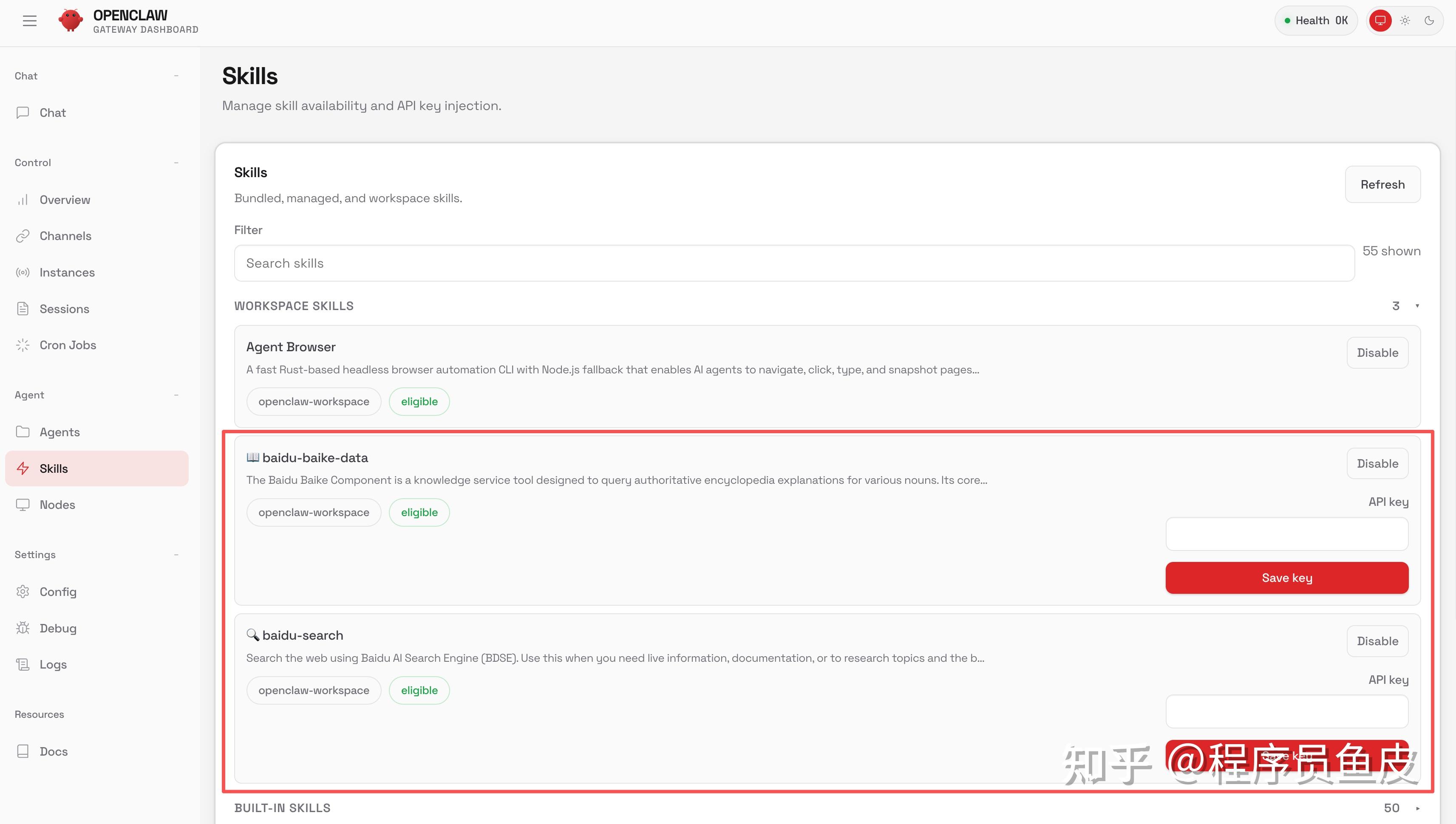Image resolution: width=1456 pixels, height=824 pixels.
Task: Click the Refresh button
Action: click(x=1382, y=184)
